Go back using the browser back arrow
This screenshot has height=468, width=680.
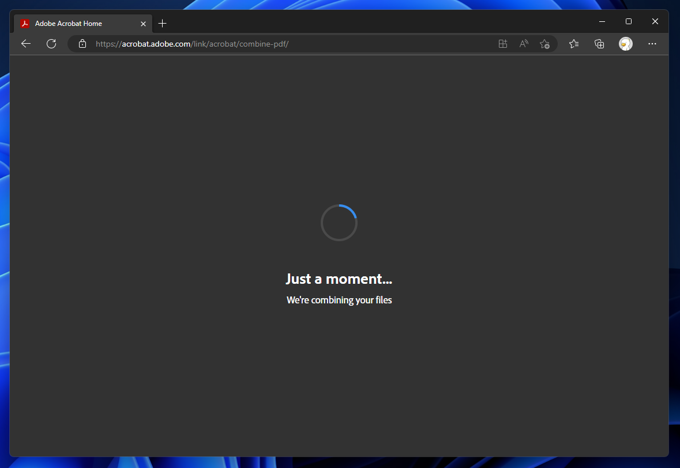[26, 44]
